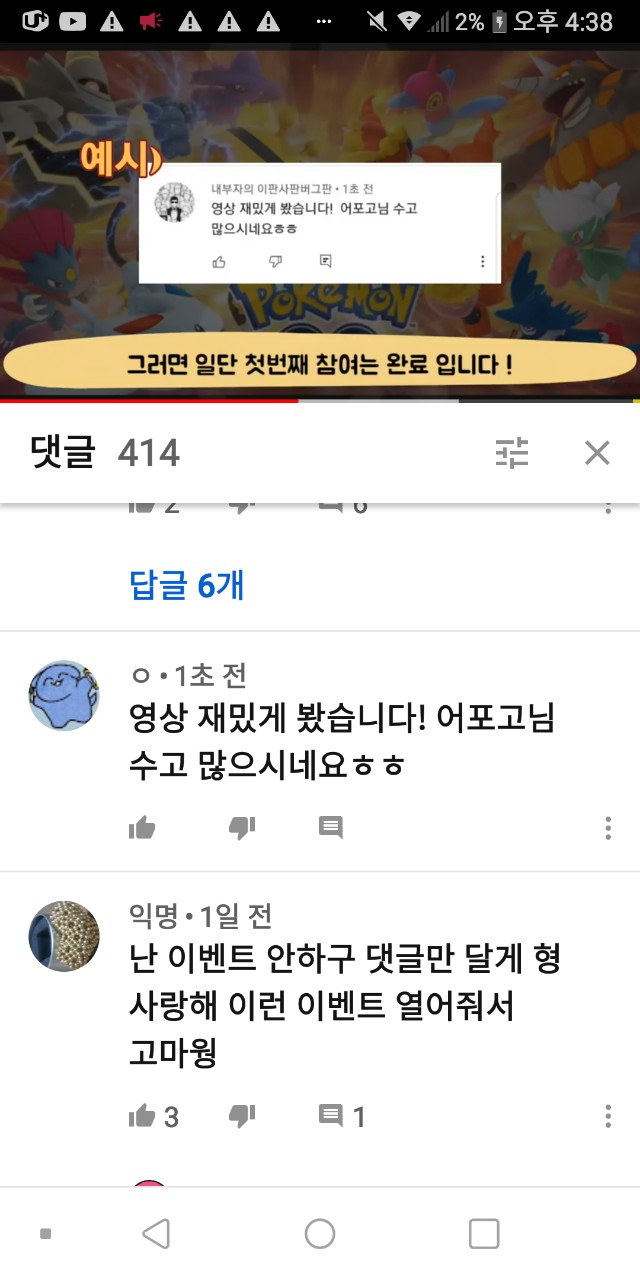Tap the Android back navigation button
640x1280 pixels.
tap(156, 1234)
